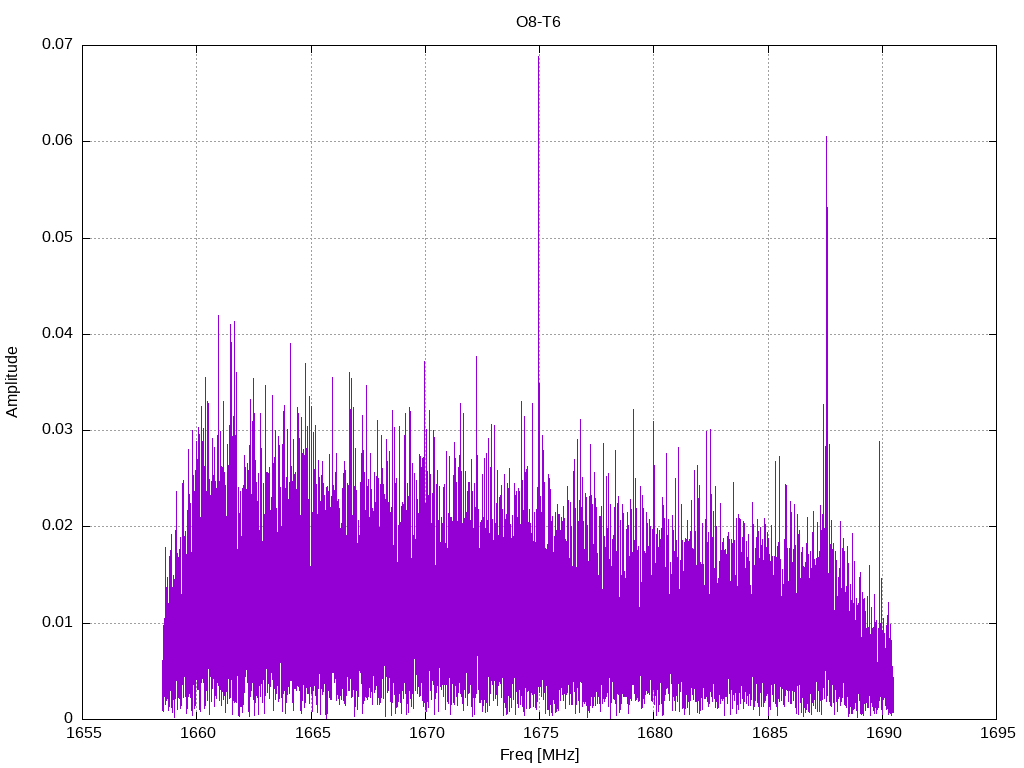Click the 0.02 y-axis tick label
Viewport: 1024px width, 768px height.
[x=57, y=526]
